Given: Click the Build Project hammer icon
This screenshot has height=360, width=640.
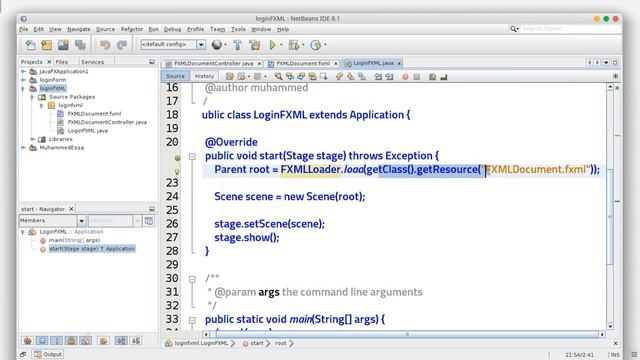Looking at the screenshot, I should pyautogui.click(x=238, y=45).
